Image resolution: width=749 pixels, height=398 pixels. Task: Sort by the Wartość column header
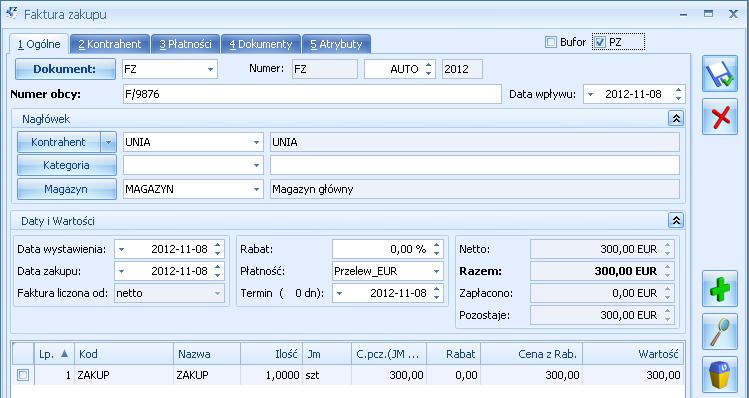633,354
